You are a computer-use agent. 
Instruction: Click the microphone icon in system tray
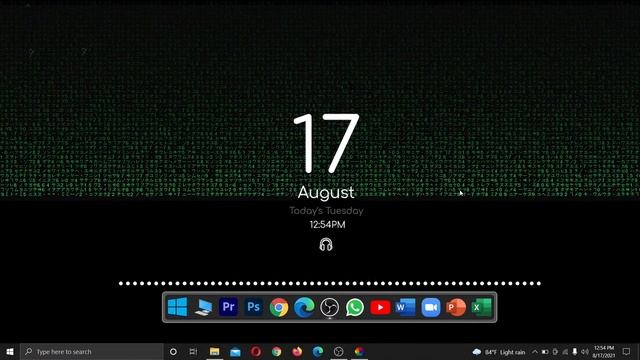point(575,352)
